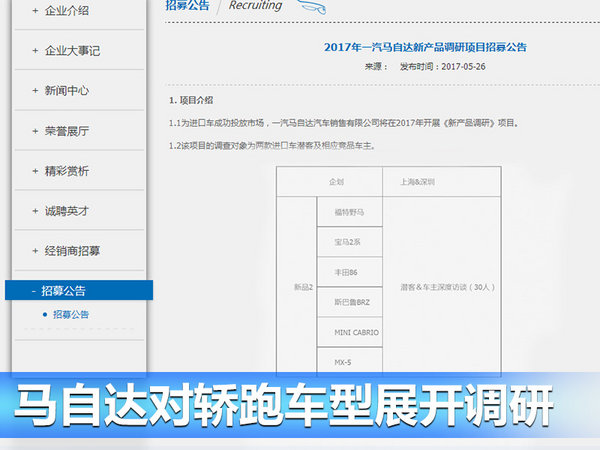Click the car logo icon beside Recruiting

(x=312, y=7)
